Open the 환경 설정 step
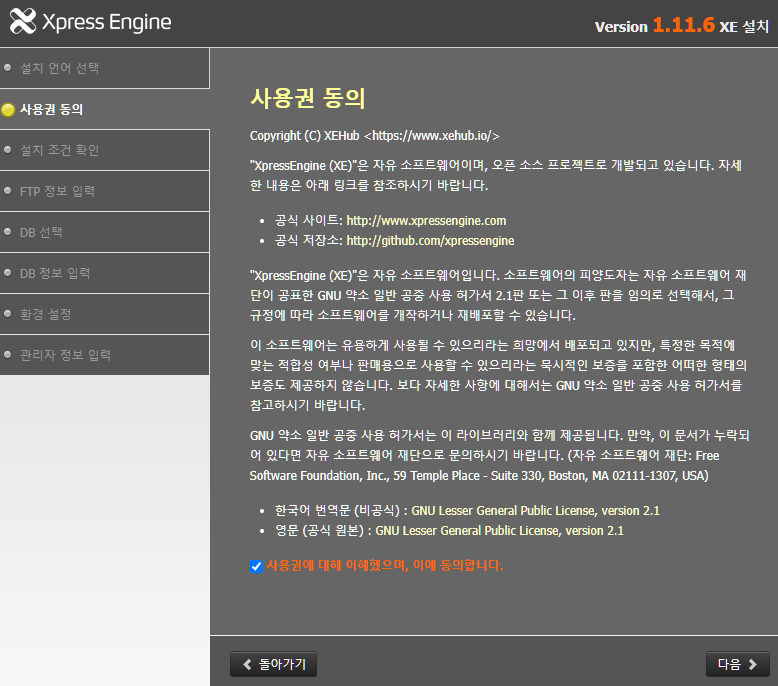The width and height of the screenshot is (778, 686). click(104, 314)
